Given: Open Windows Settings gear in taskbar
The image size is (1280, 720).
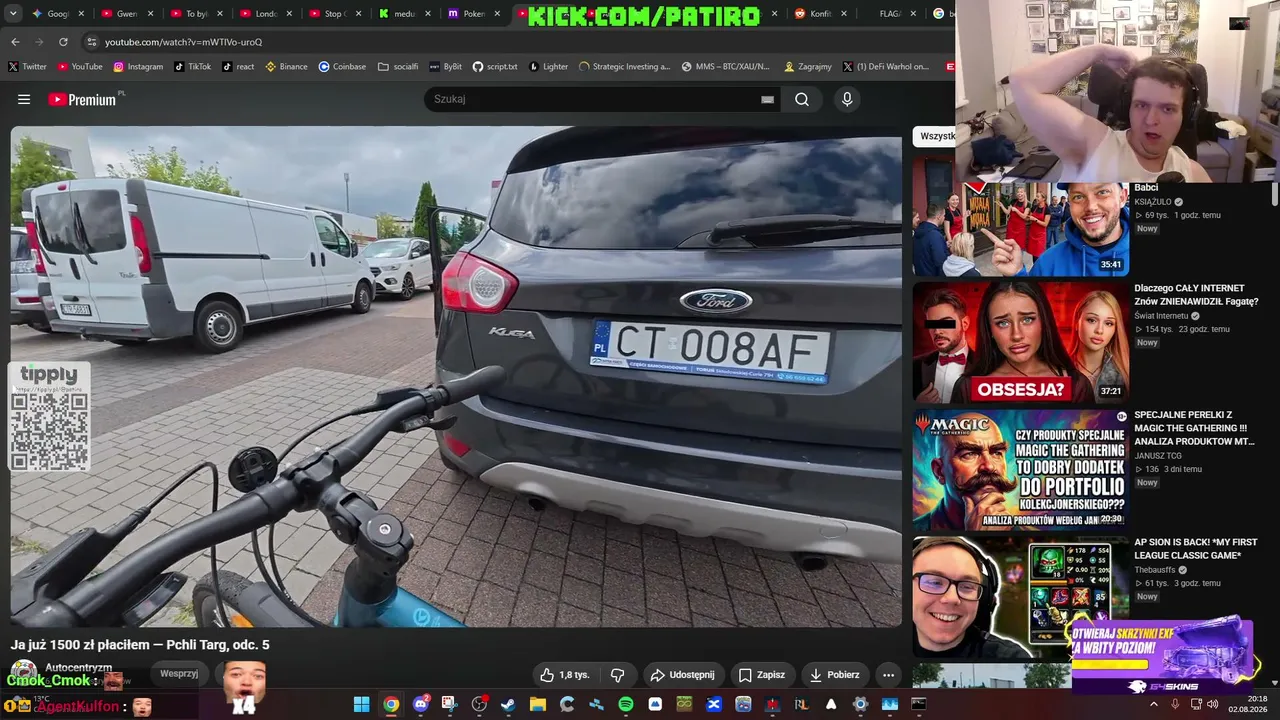Looking at the screenshot, I should (x=860, y=704).
